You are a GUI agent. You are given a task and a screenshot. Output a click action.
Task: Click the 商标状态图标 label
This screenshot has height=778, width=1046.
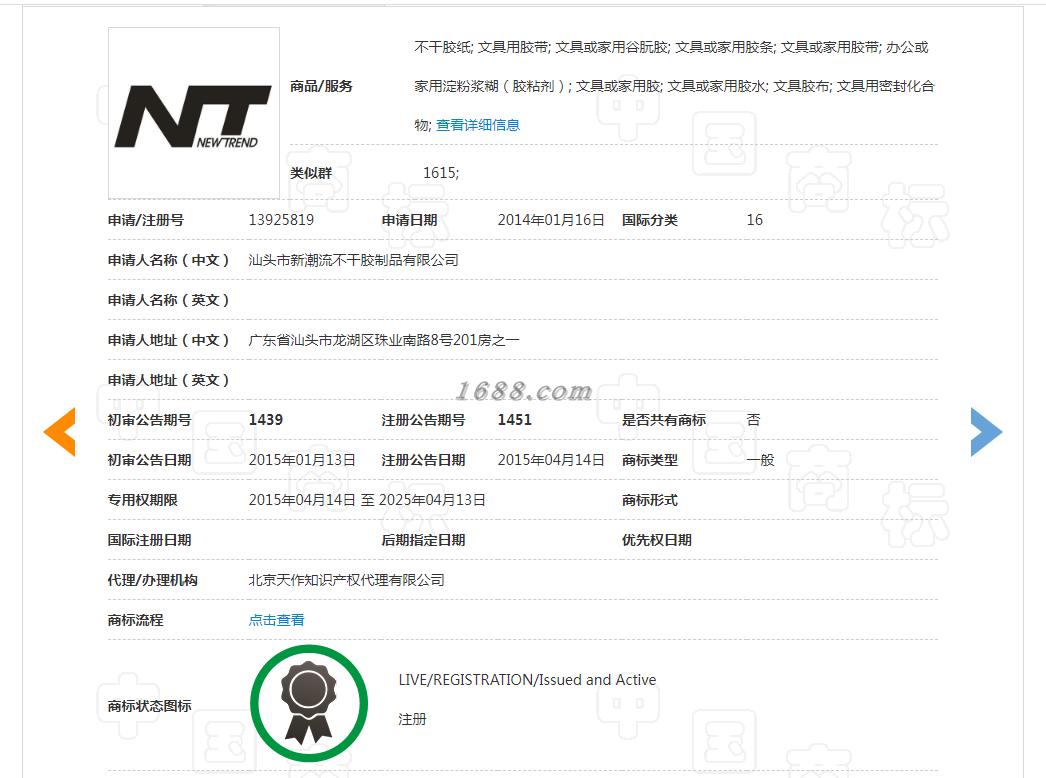tap(149, 705)
